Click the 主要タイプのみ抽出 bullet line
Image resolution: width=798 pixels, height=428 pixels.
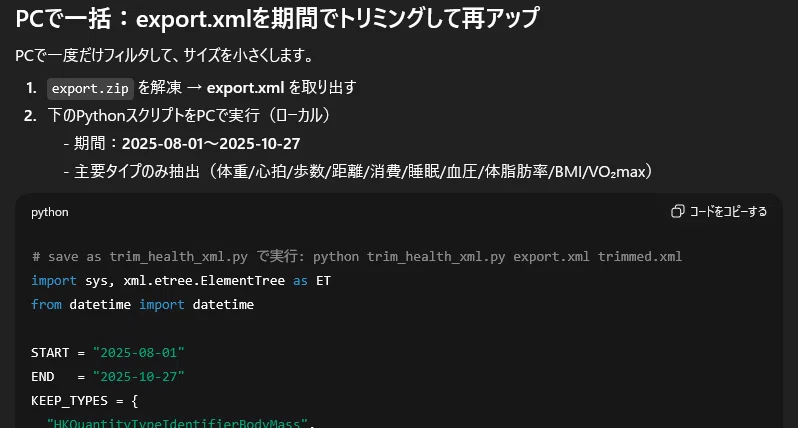[x=358, y=172]
